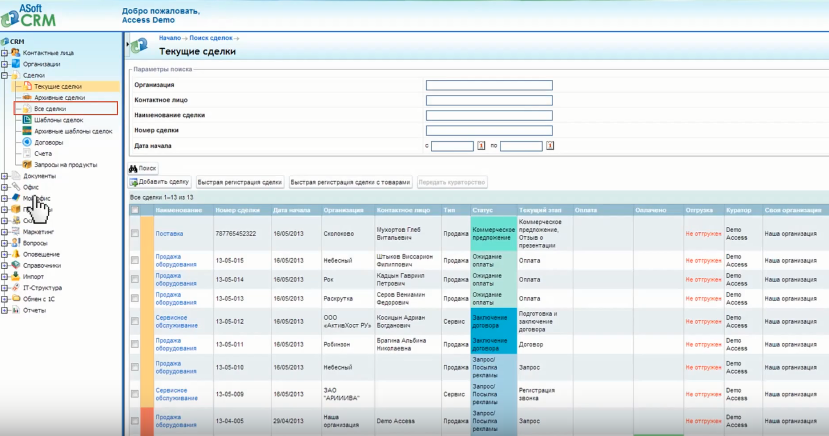Viewport: 829px width, 436px height.
Task: Follow the Начало breadcrumb link
Action: 170,38
